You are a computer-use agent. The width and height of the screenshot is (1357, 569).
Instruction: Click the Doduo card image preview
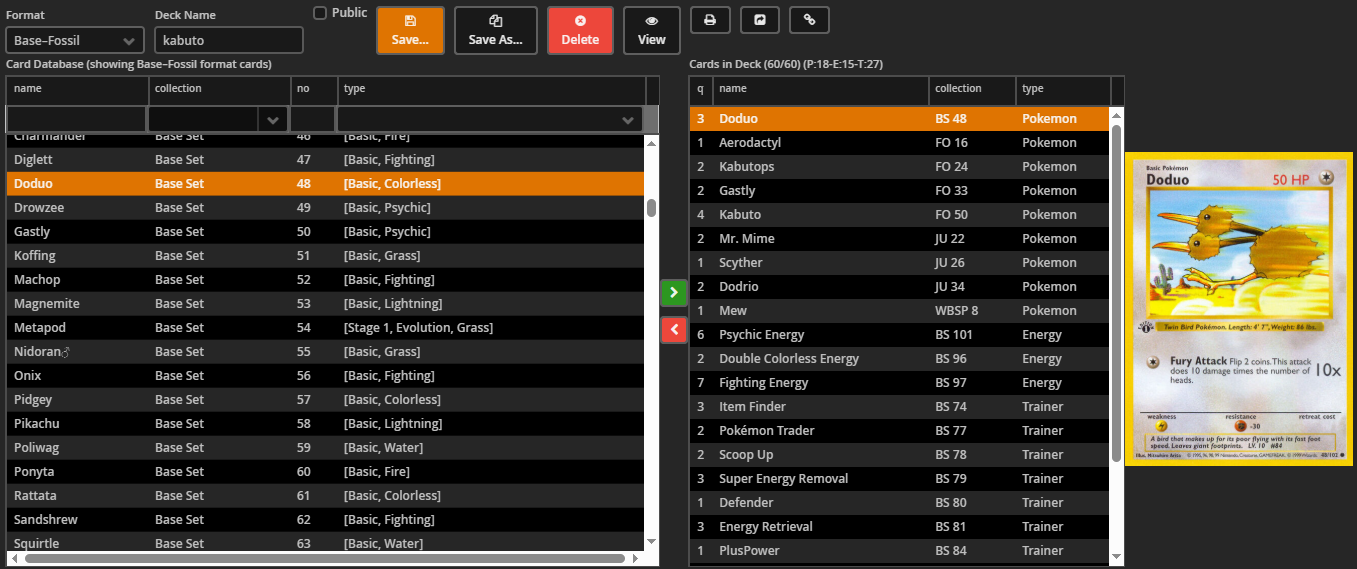(x=1239, y=308)
